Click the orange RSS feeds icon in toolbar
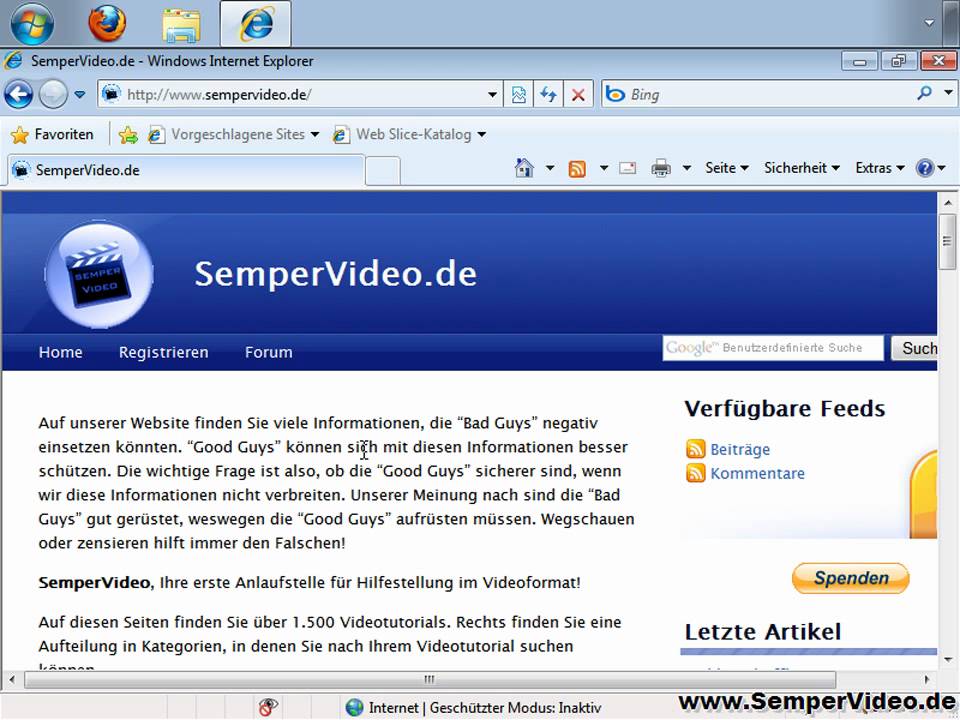 [x=577, y=168]
